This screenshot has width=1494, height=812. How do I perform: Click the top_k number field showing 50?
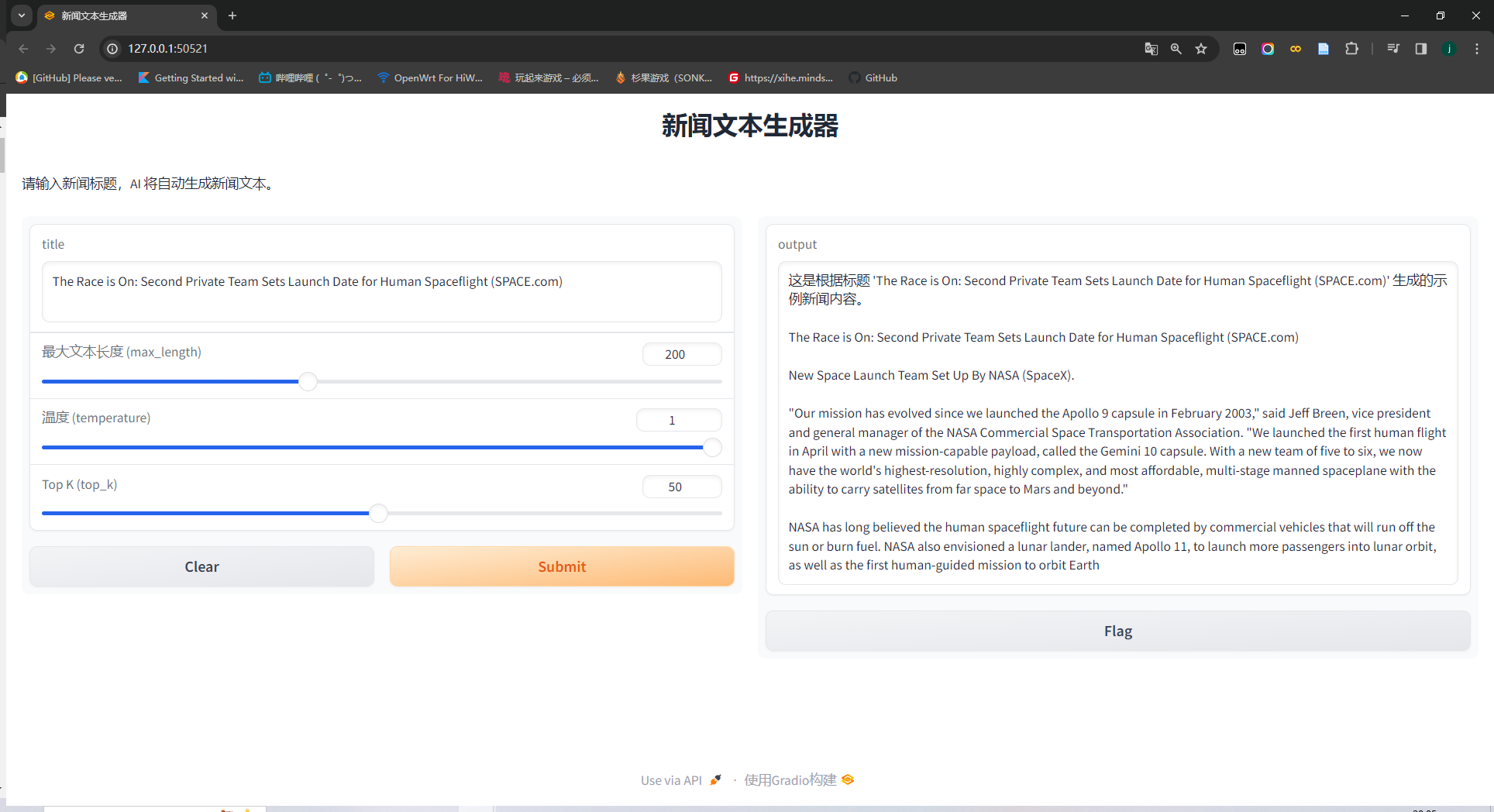click(x=682, y=487)
